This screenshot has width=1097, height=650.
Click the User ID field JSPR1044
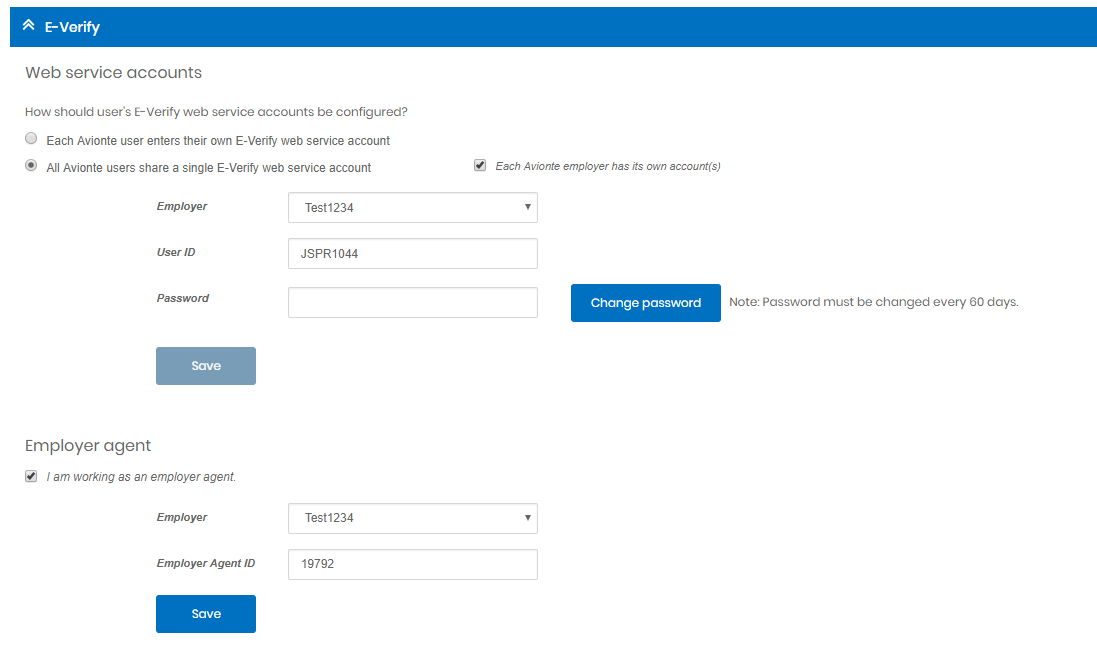(x=413, y=253)
